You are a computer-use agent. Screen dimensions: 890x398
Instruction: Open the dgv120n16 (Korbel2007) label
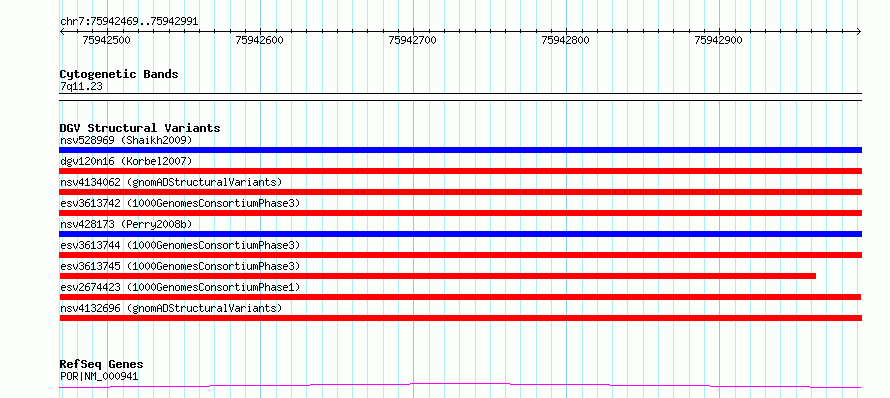pos(126,161)
